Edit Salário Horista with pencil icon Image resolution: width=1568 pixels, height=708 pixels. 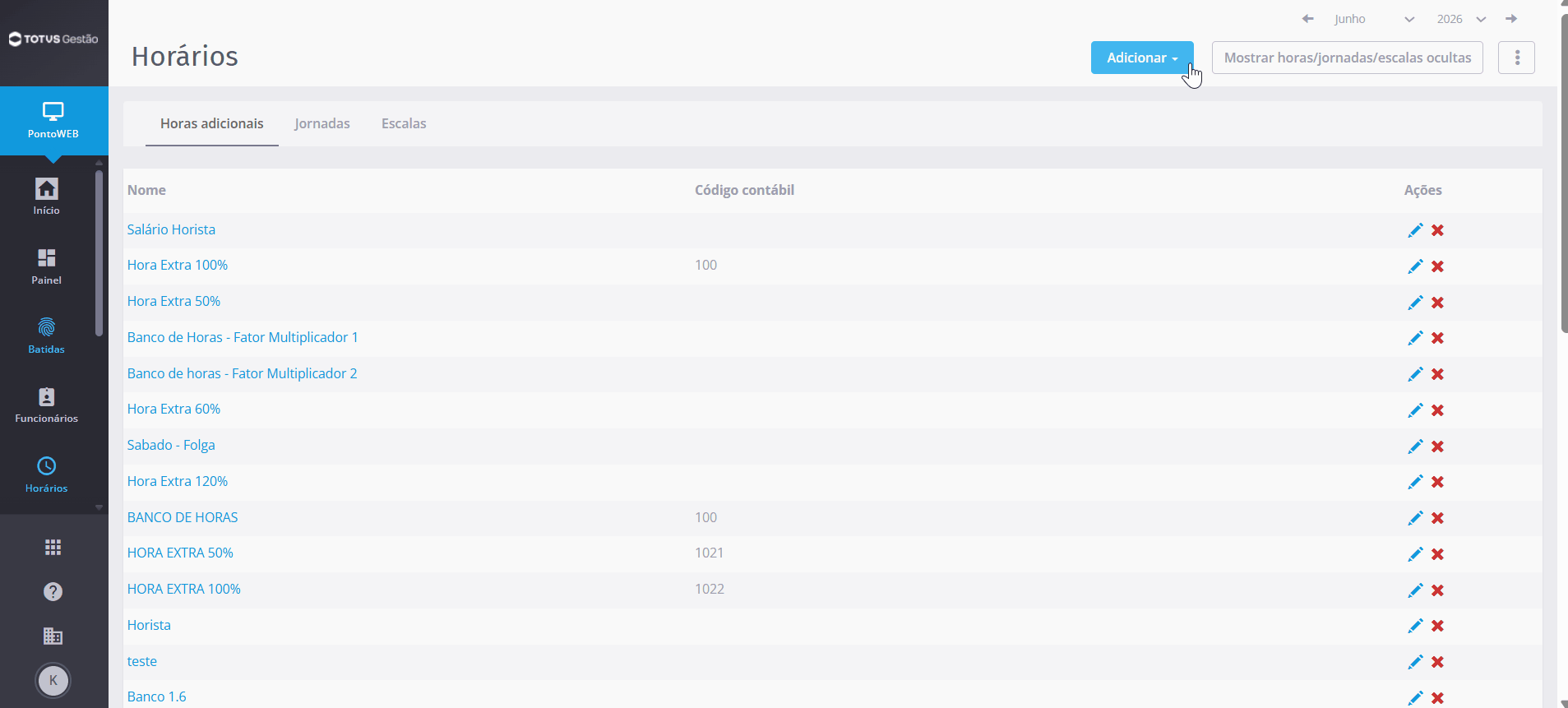tap(1415, 230)
